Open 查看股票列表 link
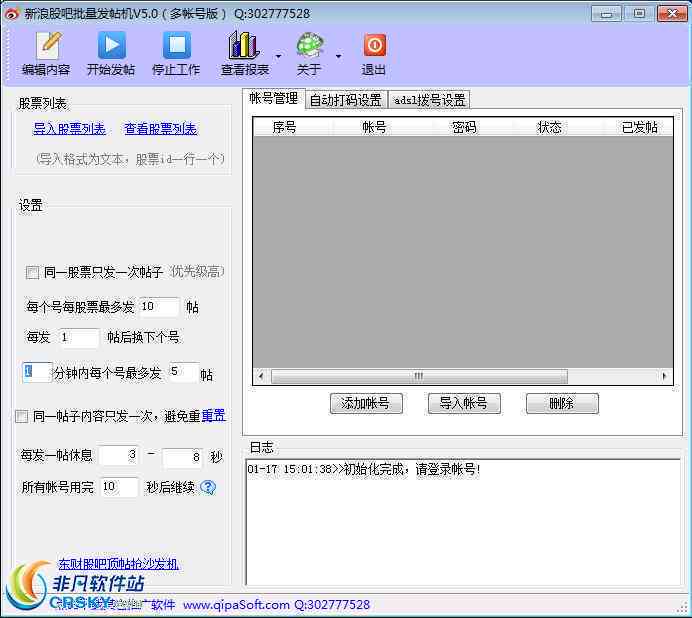Screen dimensions: 692x618 click(x=161, y=129)
